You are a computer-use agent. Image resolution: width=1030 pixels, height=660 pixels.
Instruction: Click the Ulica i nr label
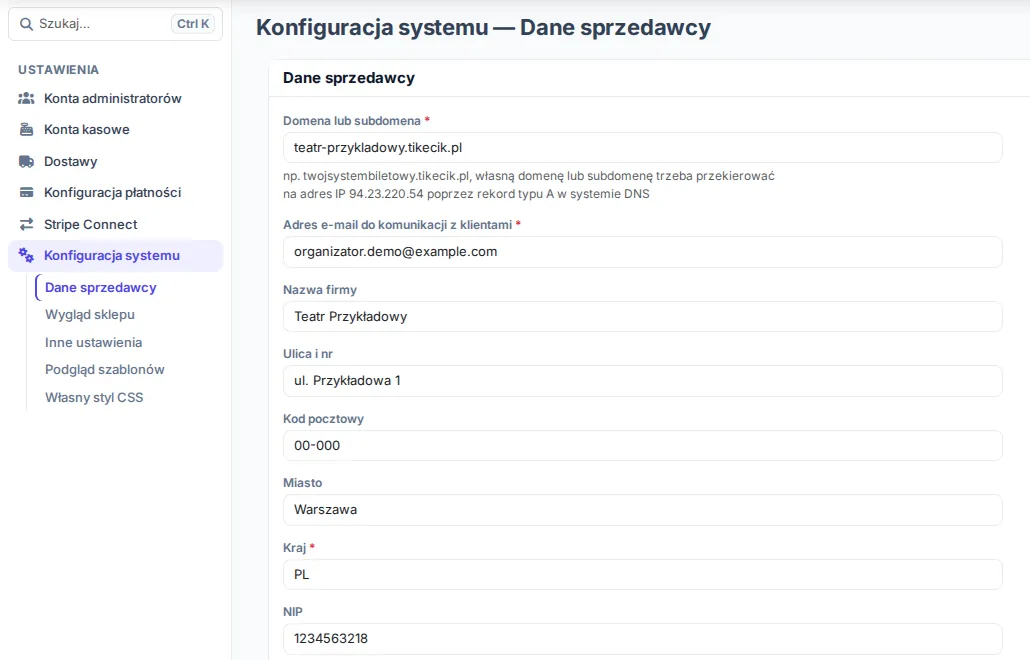click(x=308, y=354)
